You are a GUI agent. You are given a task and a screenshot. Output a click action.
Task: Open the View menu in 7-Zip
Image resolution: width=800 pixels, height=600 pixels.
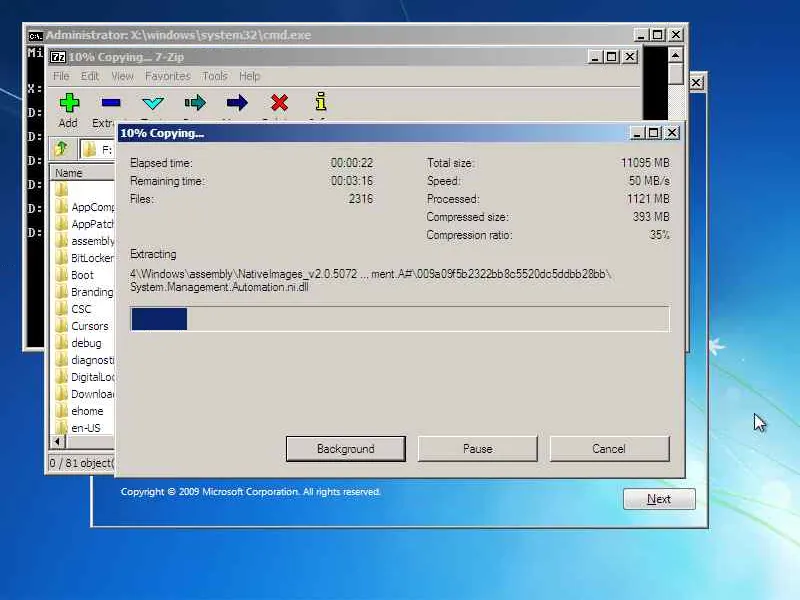tap(122, 76)
